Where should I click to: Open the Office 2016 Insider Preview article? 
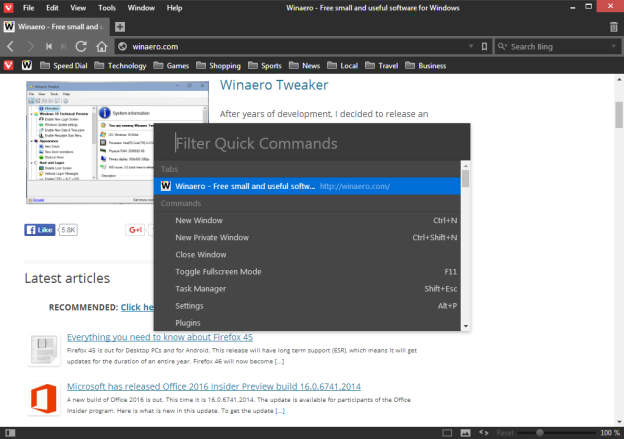pos(214,386)
